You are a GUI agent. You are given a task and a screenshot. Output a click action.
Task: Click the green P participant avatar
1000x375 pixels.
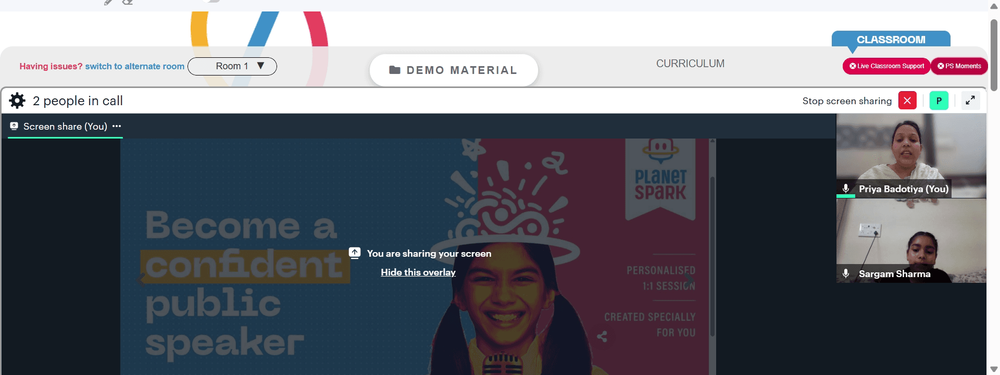[x=939, y=101]
